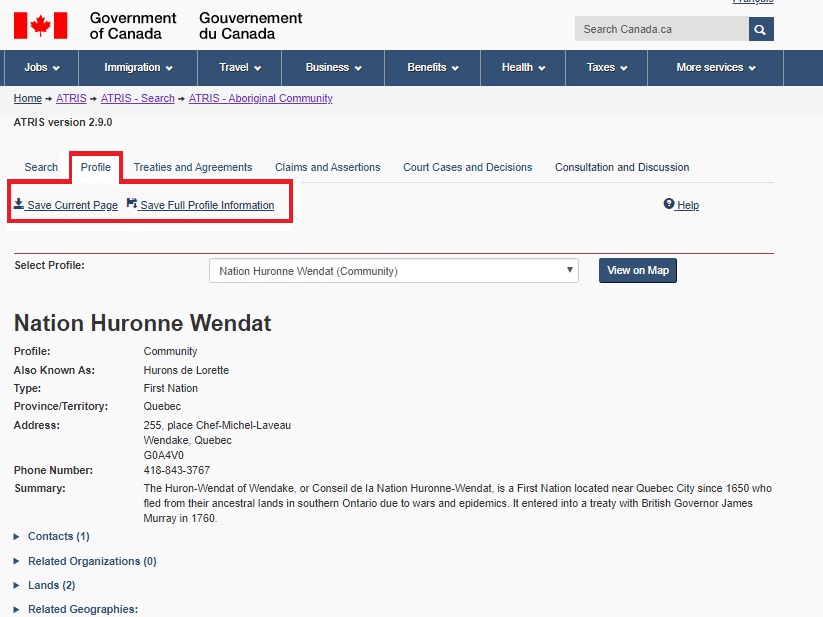Viewport: 823px width, 617px height.
Task: Expand the Related Organizations (0) section
Action: (92, 561)
